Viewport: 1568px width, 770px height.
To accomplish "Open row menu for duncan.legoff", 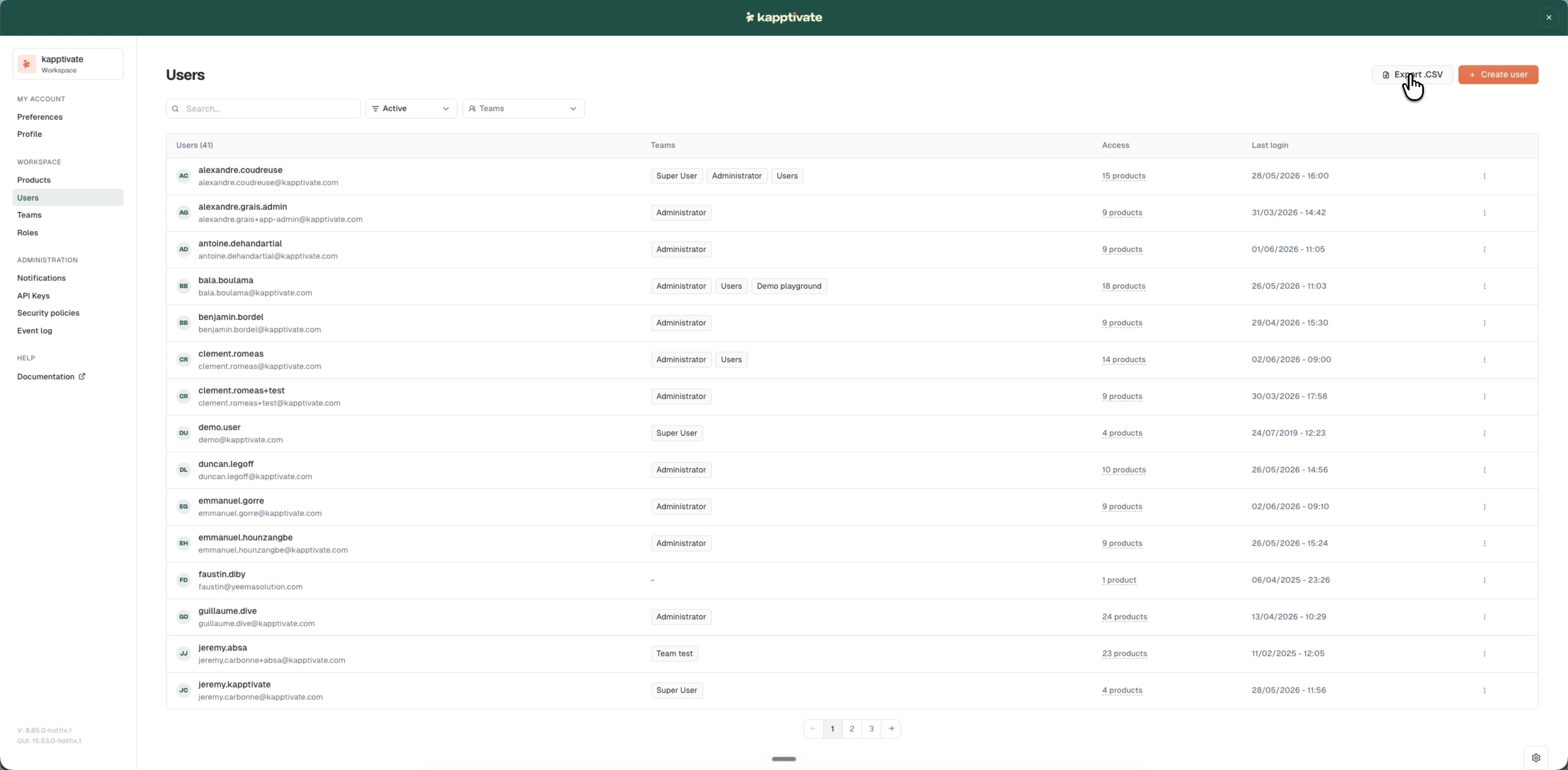I will [1484, 470].
